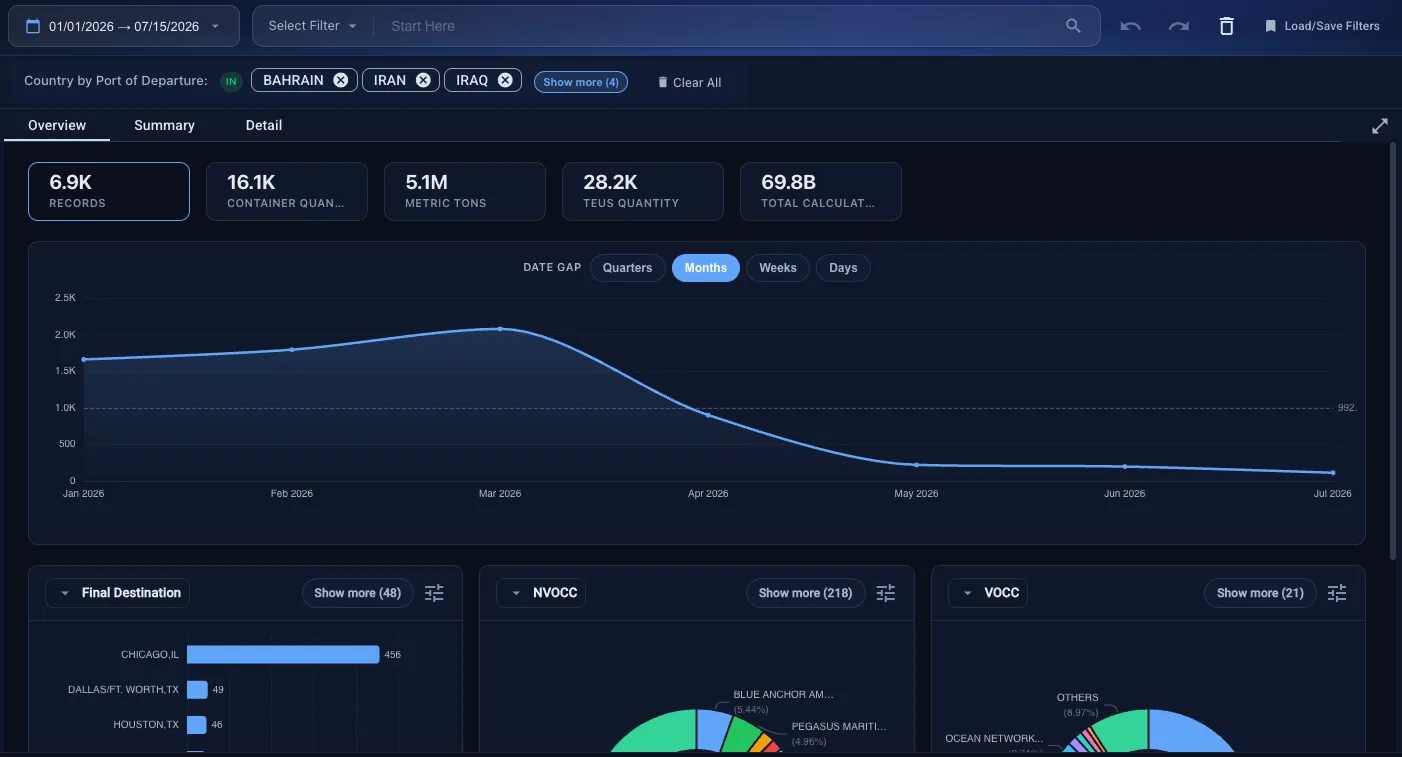Click the Chicago, IL bar
The image size is (1402, 757).
pyautogui.click(x=283, y=654)
